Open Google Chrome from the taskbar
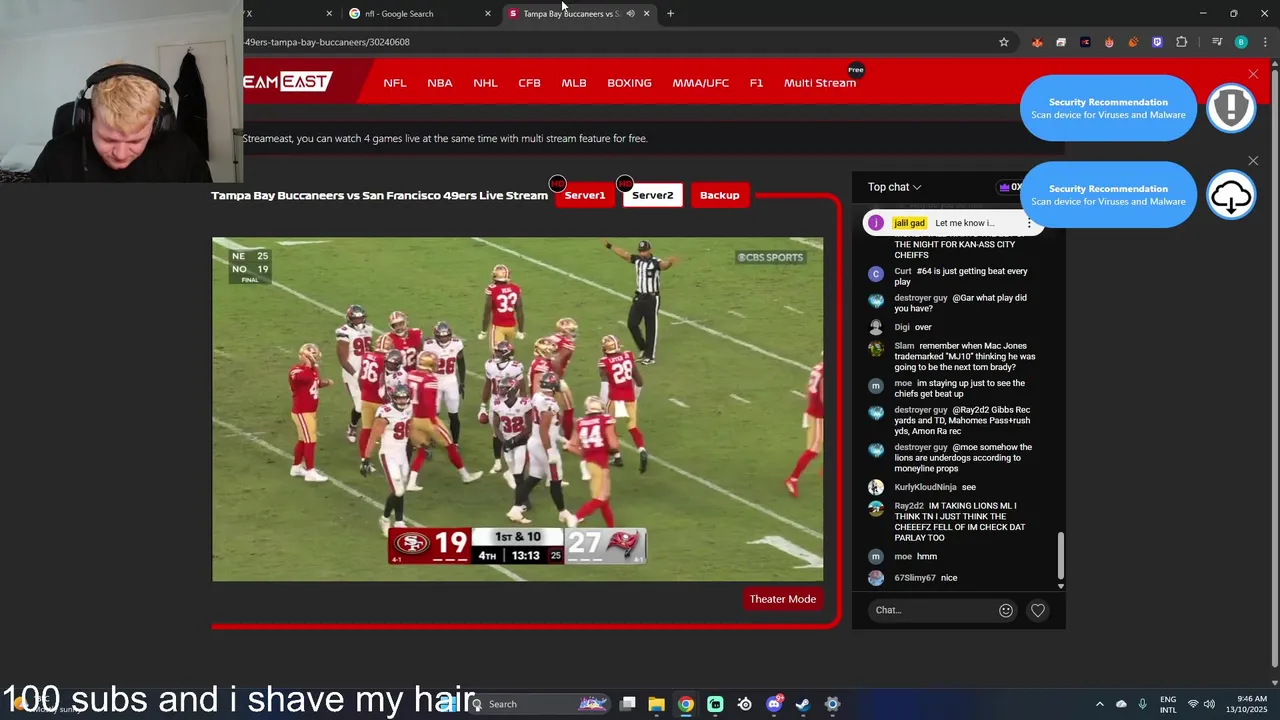Image resolution: width=1280 pixels, height=720 pixels. pos(686,704)
